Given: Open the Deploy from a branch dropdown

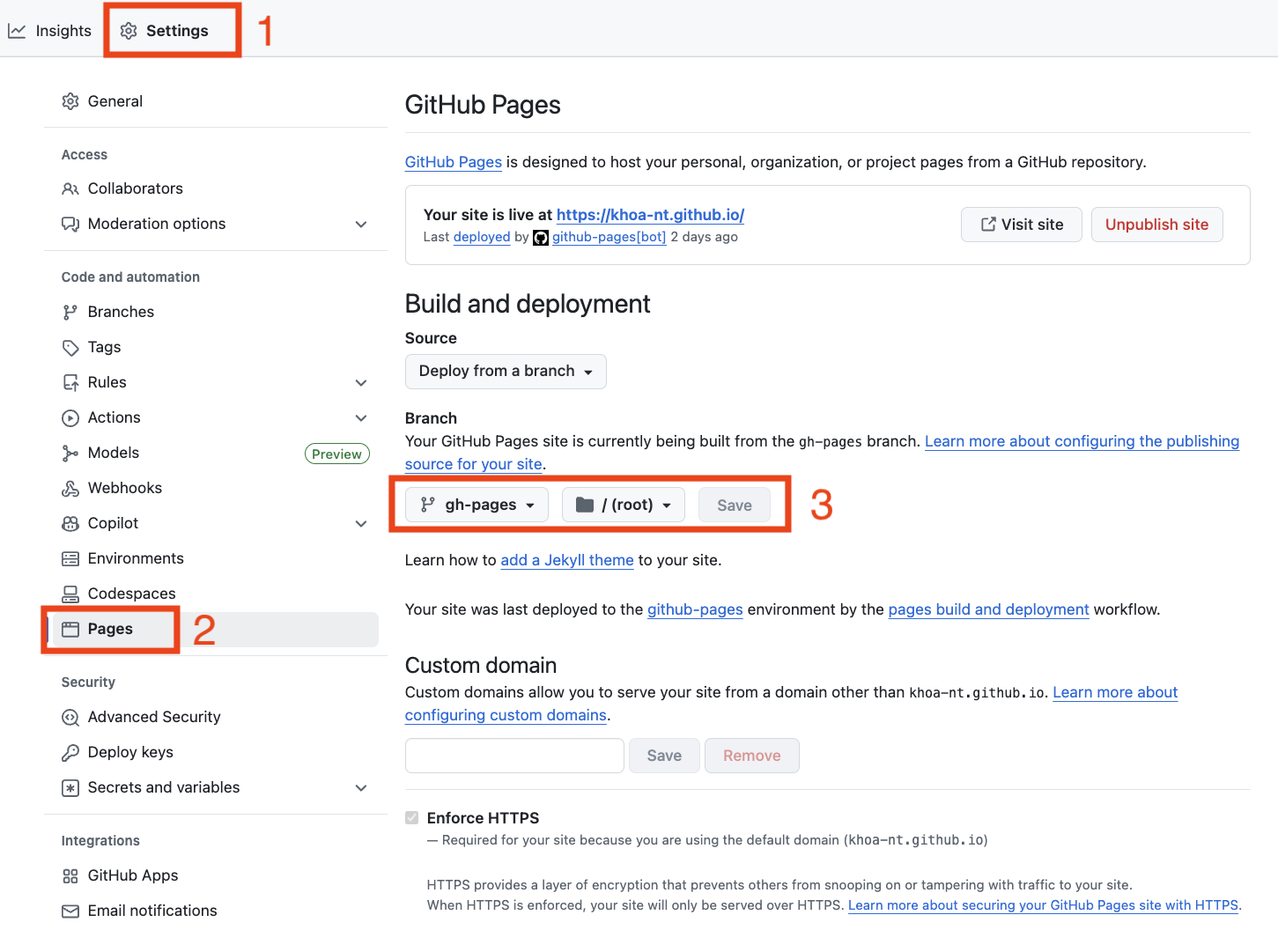Looking at the screenshot, I should [x=506, y=372].
